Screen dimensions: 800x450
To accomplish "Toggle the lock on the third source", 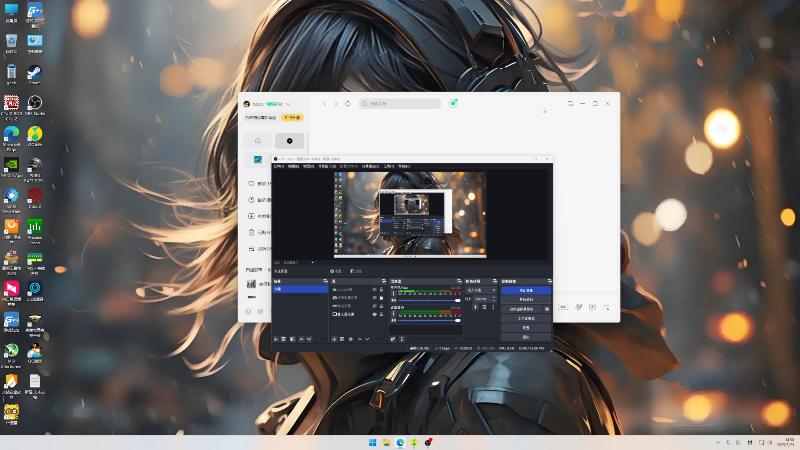I will coord(381,306).
